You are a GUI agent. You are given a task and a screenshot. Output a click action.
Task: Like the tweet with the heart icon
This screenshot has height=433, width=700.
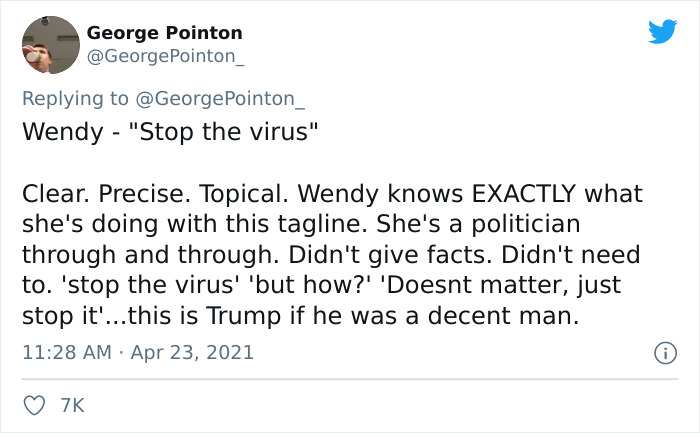point(33,407)
